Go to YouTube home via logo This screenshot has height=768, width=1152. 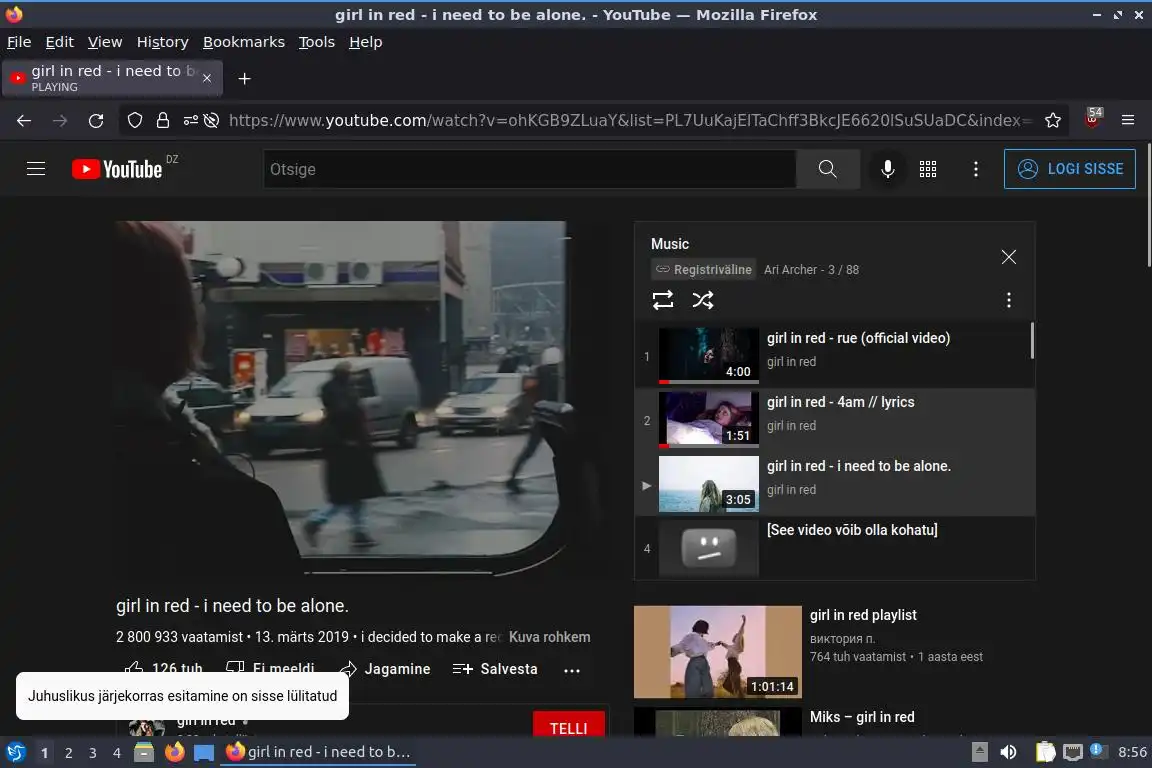[117, 169]
